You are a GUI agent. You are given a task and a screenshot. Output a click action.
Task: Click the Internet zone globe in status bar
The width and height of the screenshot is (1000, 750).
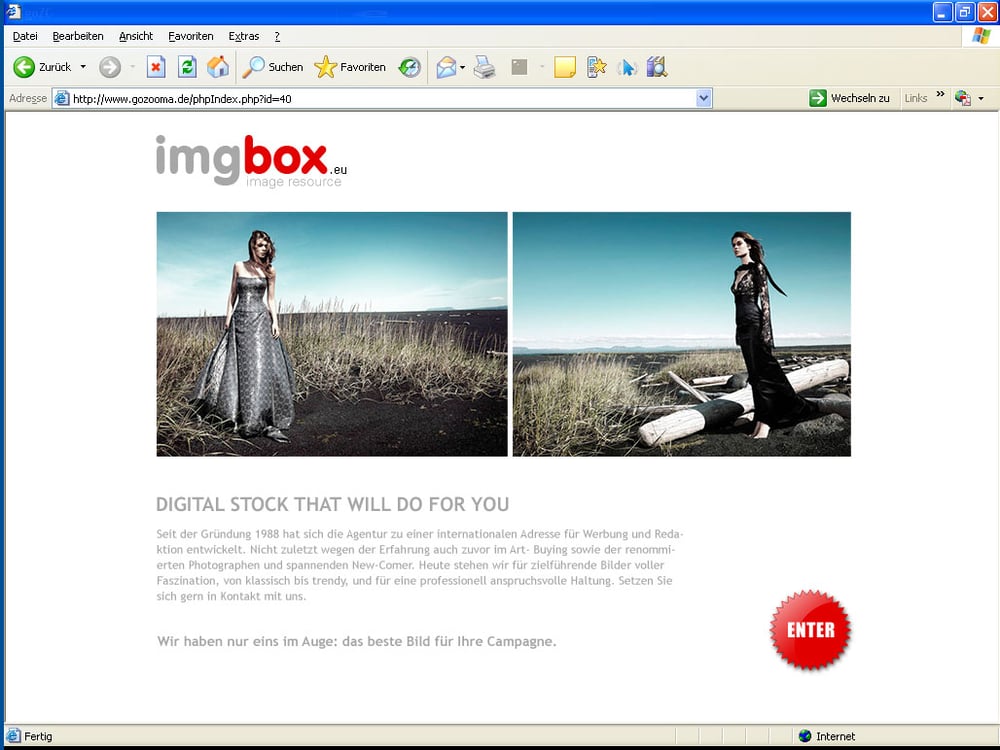point(805,736)
